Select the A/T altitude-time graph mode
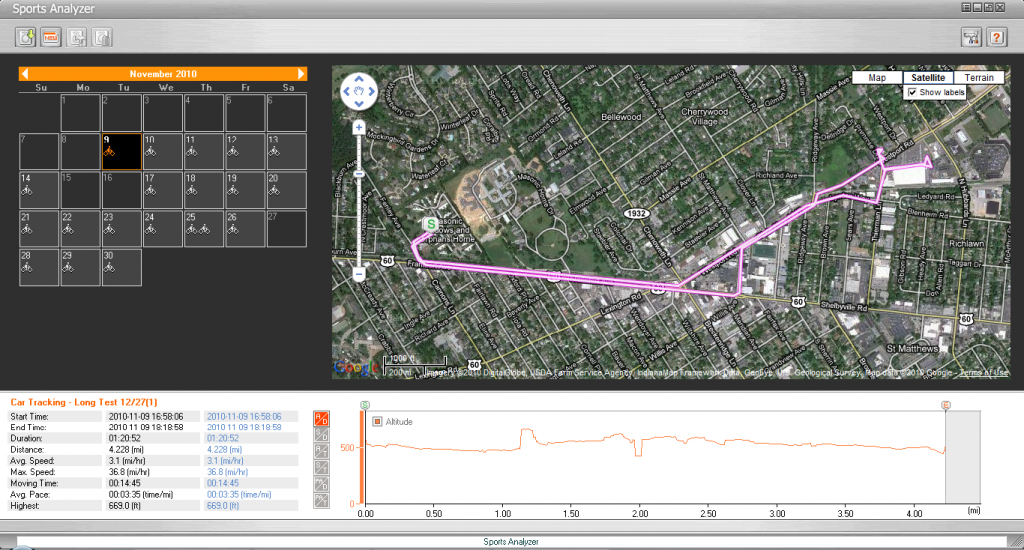This screenshot has width=1024, height=550. 321,451
